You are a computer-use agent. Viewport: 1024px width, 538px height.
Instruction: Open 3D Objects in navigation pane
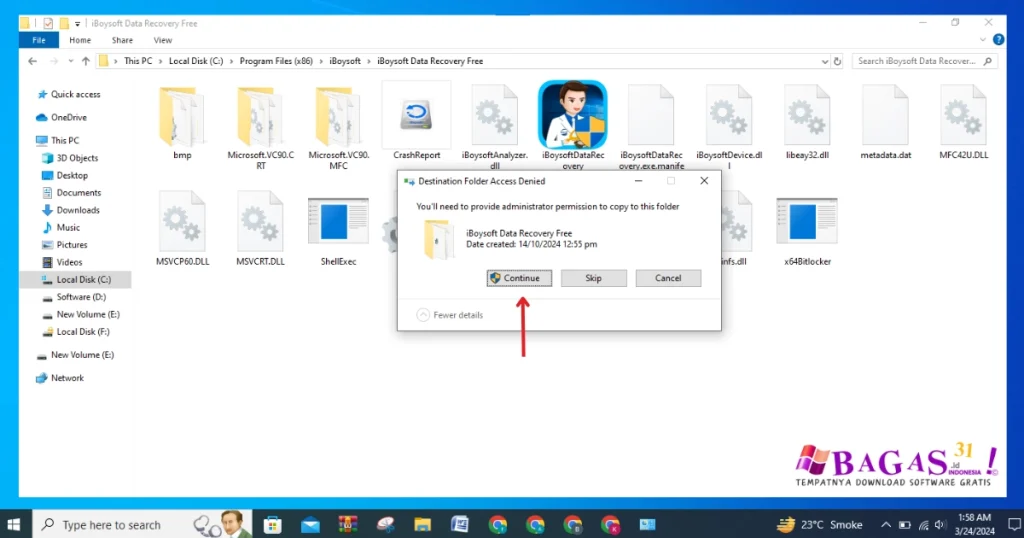point(70,158)
